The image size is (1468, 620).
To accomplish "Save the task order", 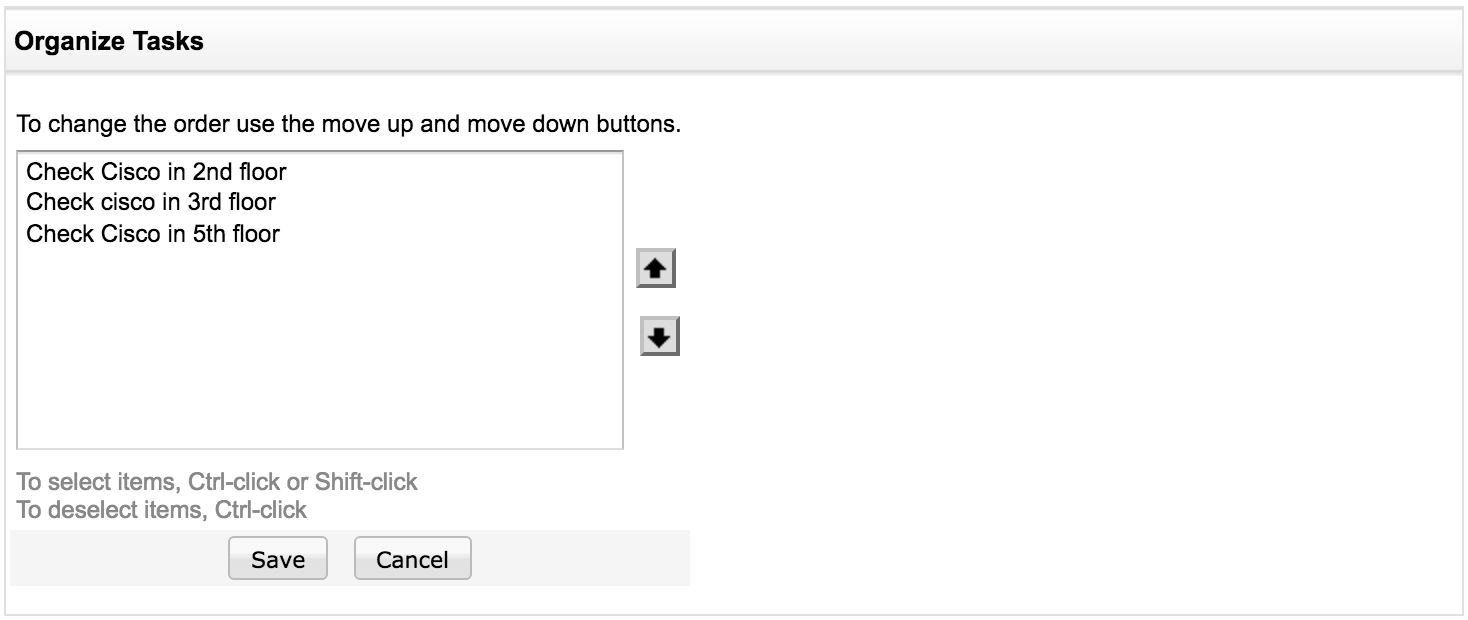I will point(278,559).
